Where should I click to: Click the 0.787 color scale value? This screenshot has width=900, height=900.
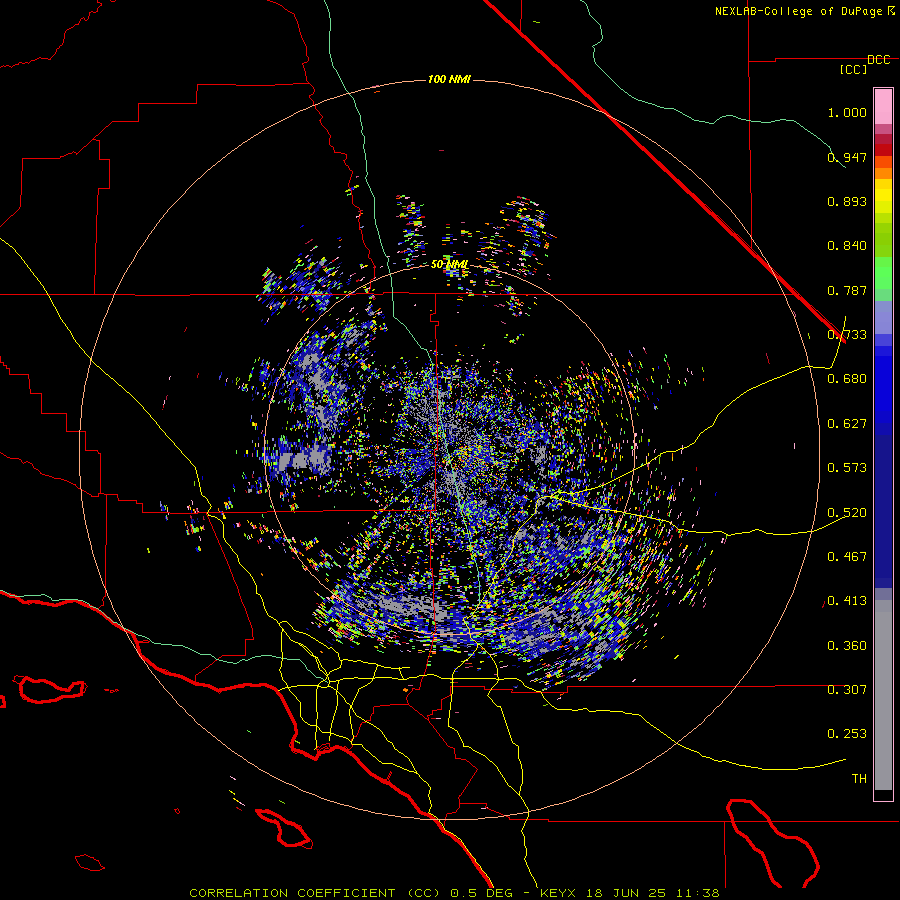pos(847,290)
